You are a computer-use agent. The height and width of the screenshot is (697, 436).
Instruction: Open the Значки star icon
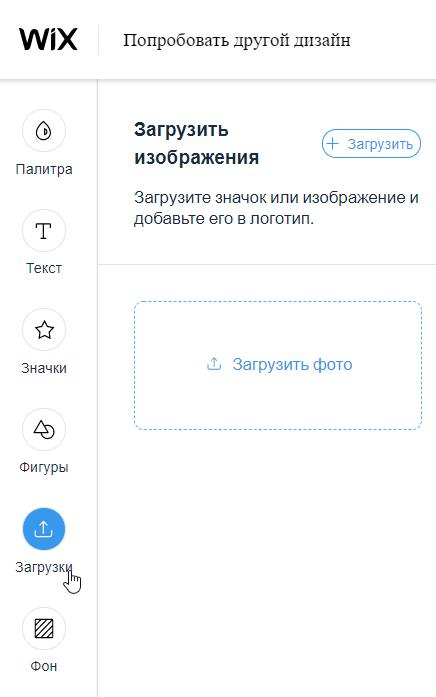pos(44,330)
